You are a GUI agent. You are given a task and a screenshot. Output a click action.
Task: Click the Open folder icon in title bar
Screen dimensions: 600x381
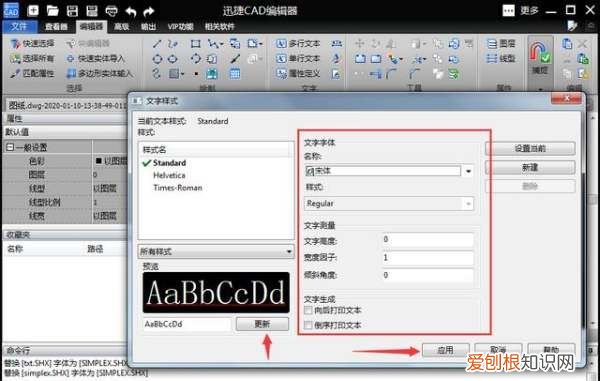[52, 11]
